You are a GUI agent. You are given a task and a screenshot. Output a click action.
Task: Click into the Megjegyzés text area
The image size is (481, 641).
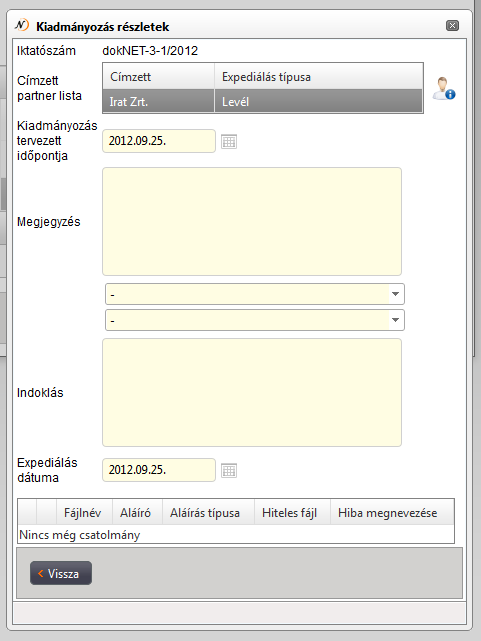click(252, 222)
